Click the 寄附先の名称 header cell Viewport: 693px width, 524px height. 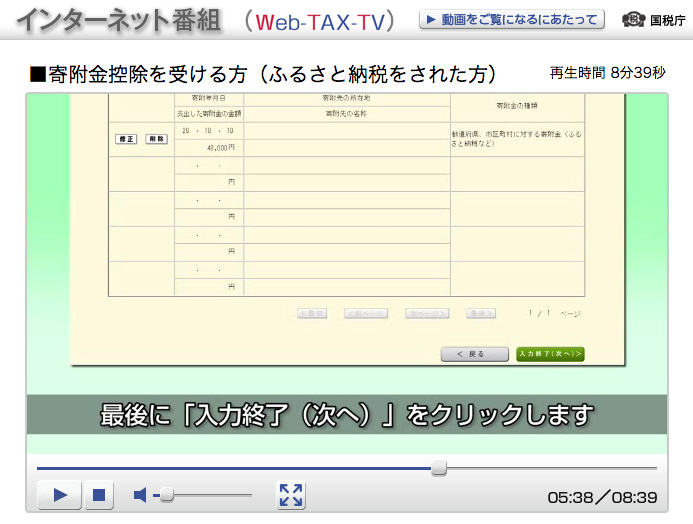(x=346, y=114)
